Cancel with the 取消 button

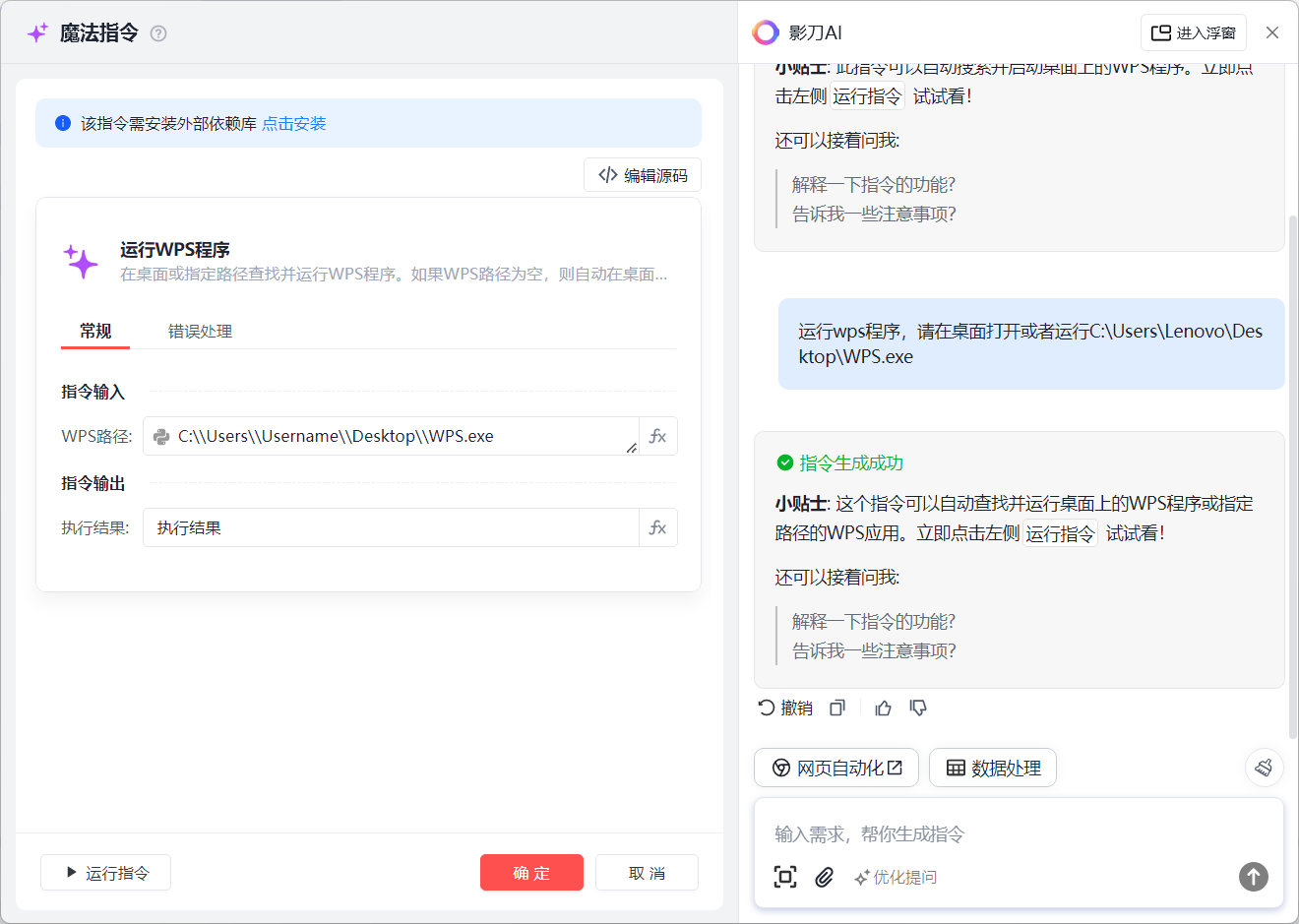point(647,873)
